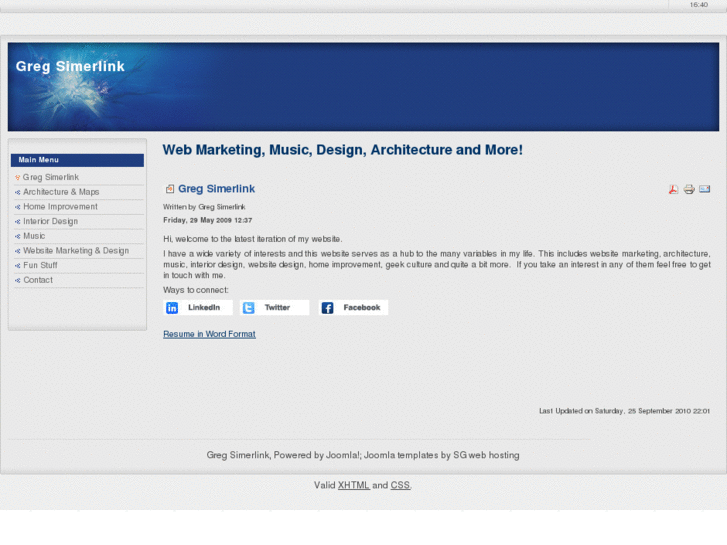This screenshot has width=727, height=545.
Task: Click the 'Last Updated on Saturday' line
Action: pyautogui.click(x=624, y=411)
